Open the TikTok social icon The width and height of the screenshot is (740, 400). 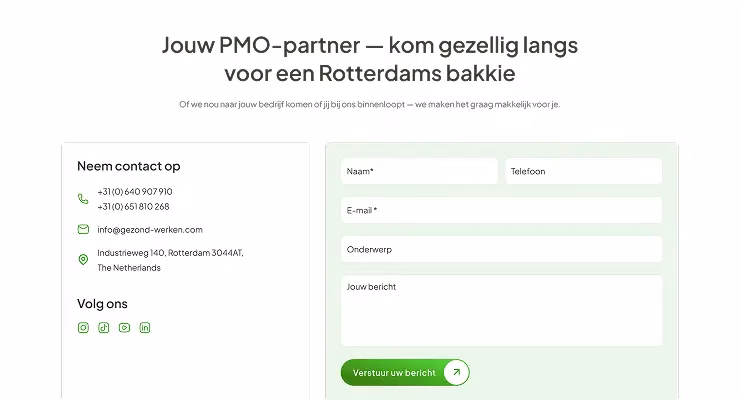point(104,327)
